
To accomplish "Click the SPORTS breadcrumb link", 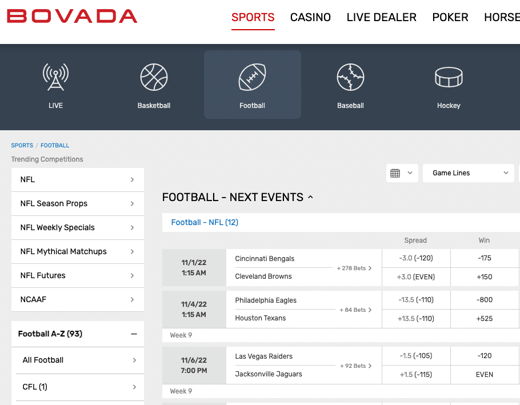I will [22, 145].
